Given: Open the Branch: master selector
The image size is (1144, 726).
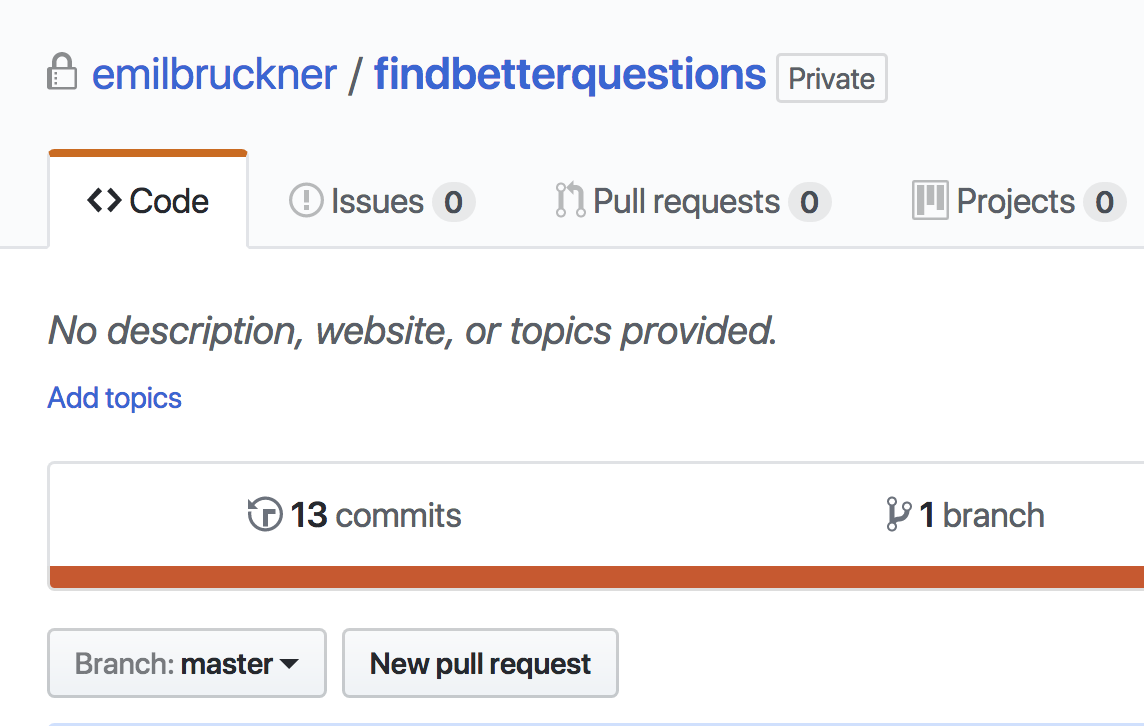Looking at the screenshot, I should click(x=187, y=663).
